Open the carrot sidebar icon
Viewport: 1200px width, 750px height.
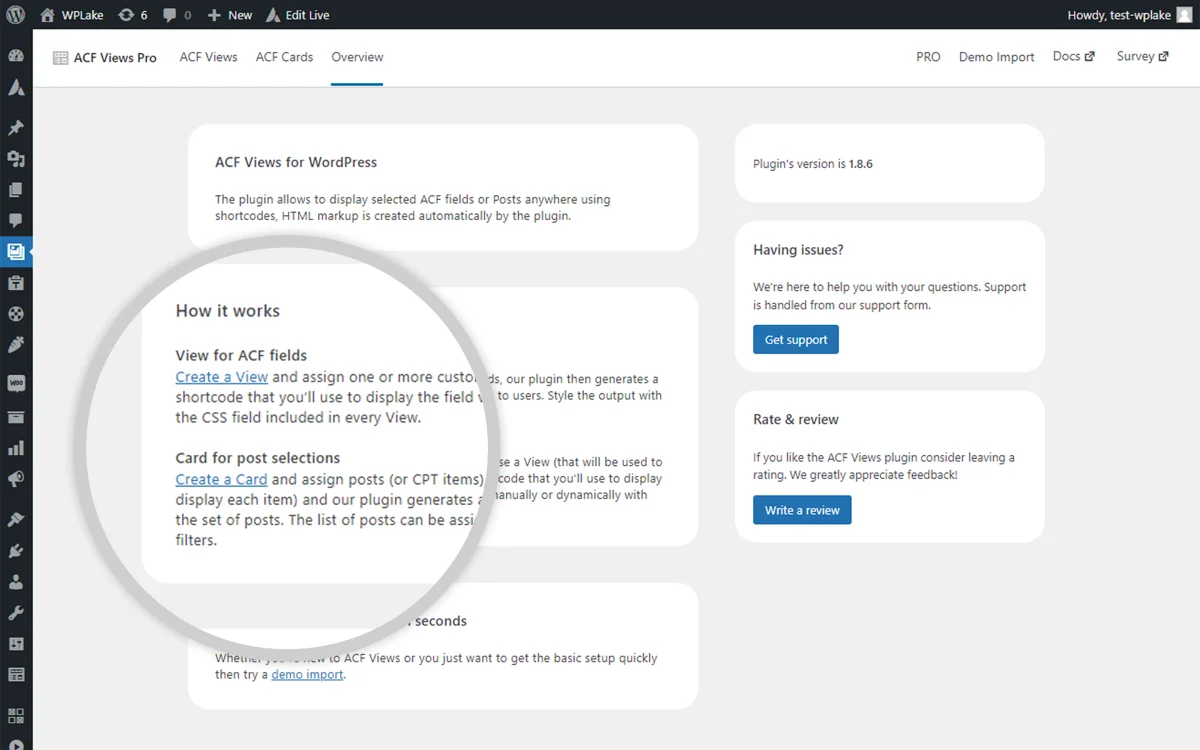[x=16, y=345]
